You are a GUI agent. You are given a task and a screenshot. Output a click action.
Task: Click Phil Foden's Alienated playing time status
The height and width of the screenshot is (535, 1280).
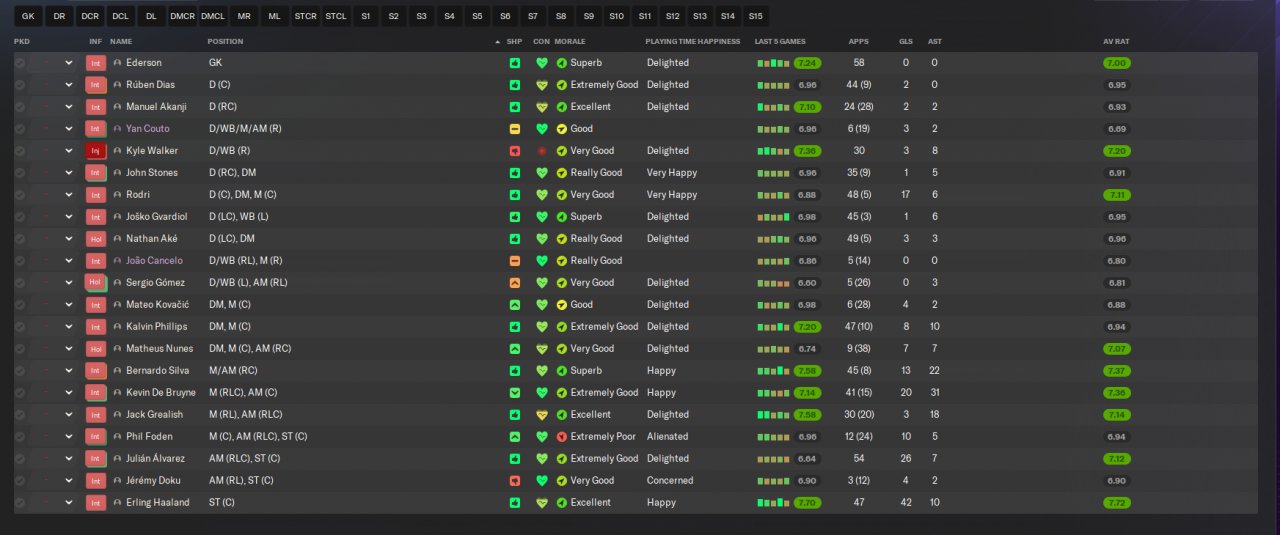[x=668, y=436]
